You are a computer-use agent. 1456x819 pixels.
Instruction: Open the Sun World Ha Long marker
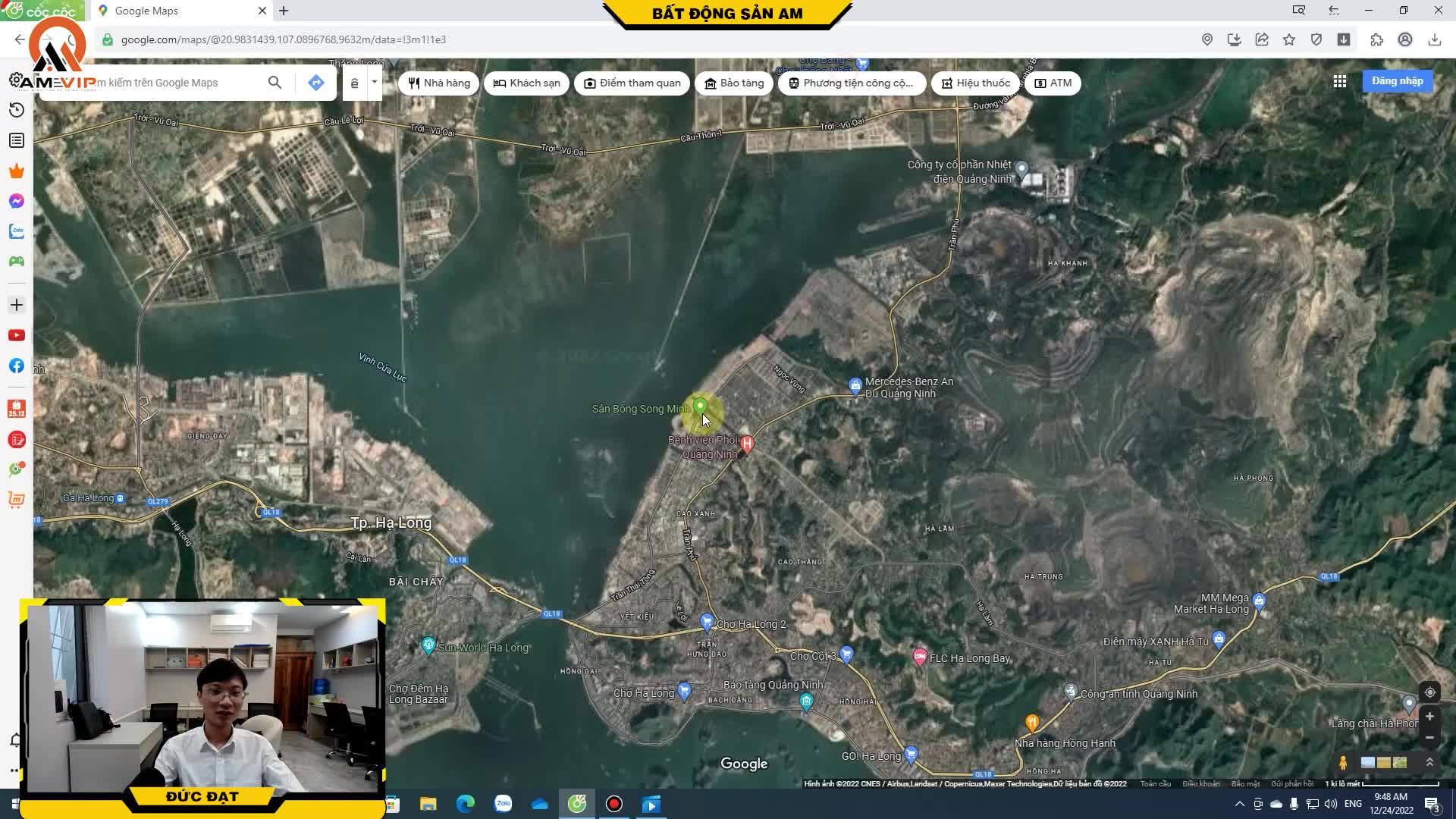428,646
